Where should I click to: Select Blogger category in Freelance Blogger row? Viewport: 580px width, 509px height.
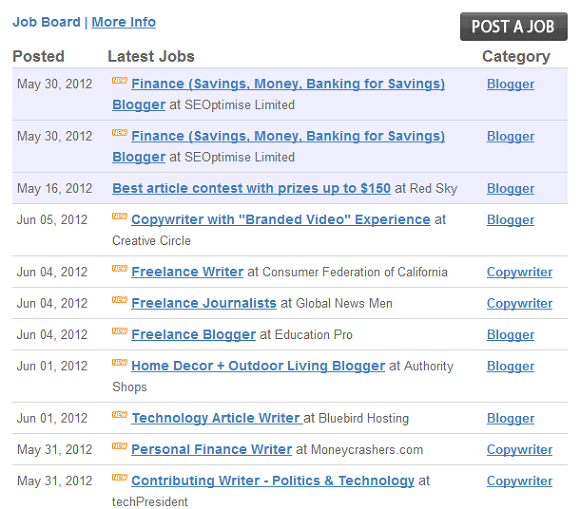[x=510, y=335]
